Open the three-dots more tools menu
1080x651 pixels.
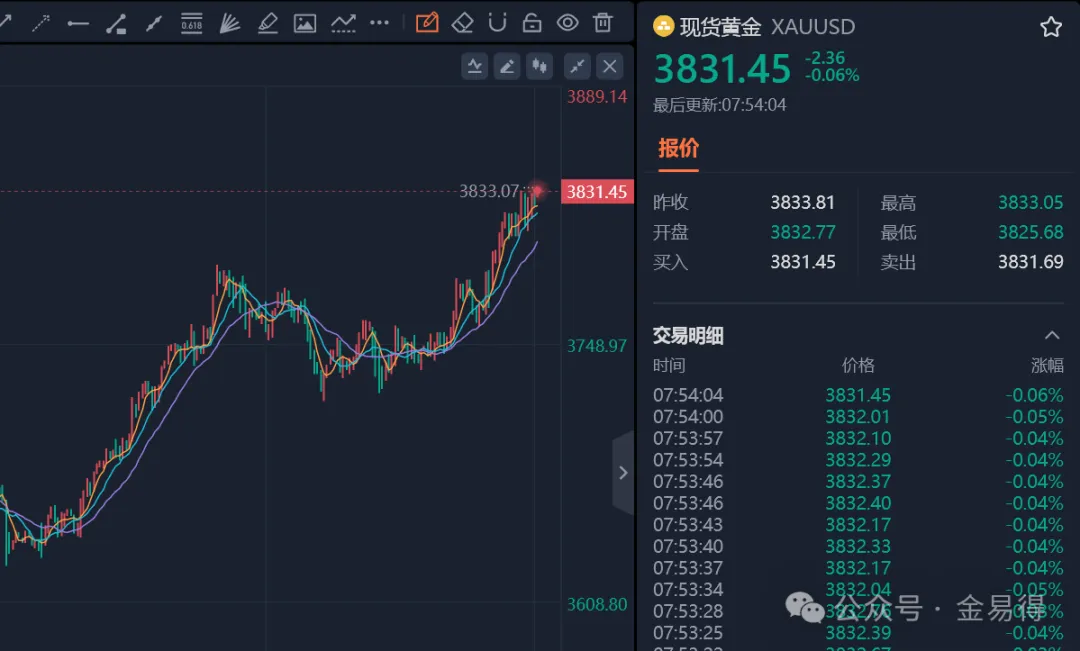(x=380, y=22)
